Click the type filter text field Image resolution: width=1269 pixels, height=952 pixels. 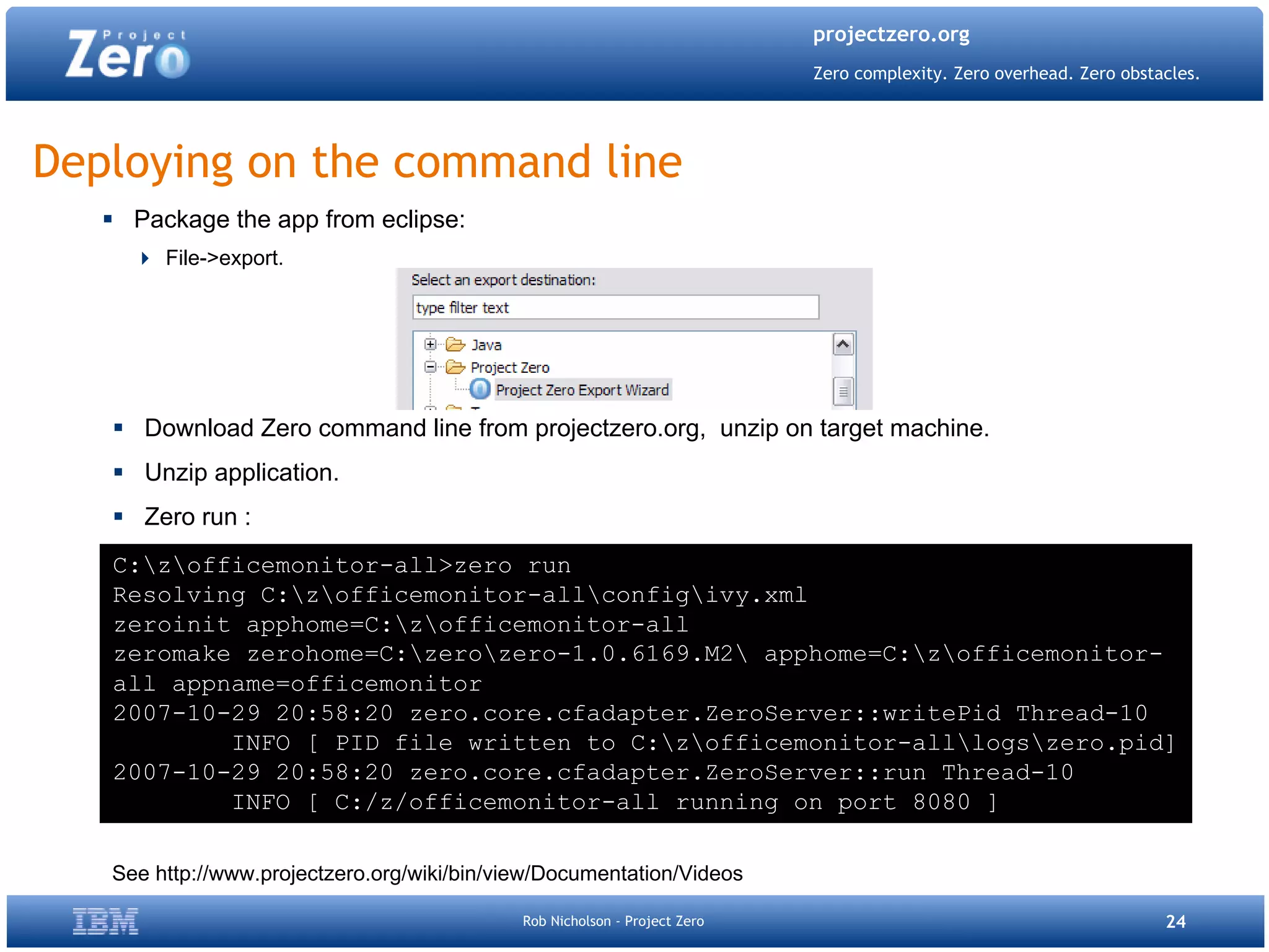click(x=615, y=307)
